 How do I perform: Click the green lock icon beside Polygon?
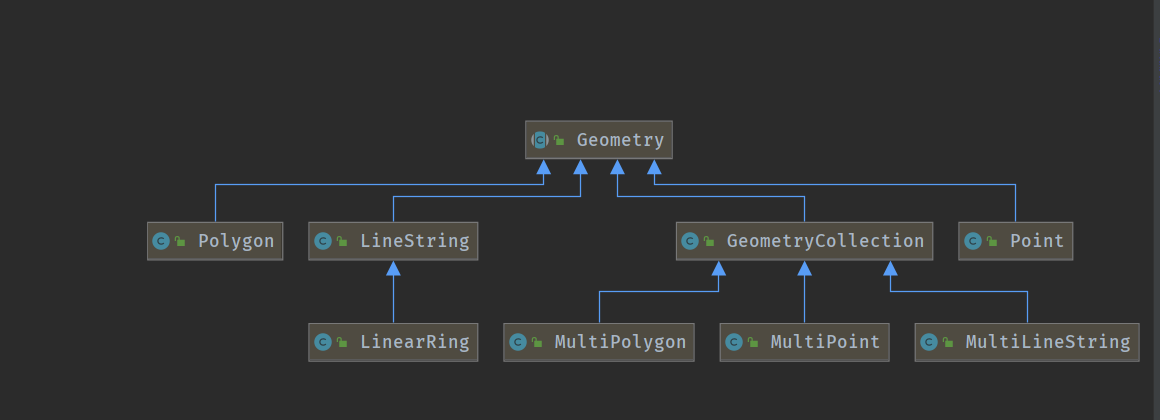180,242
